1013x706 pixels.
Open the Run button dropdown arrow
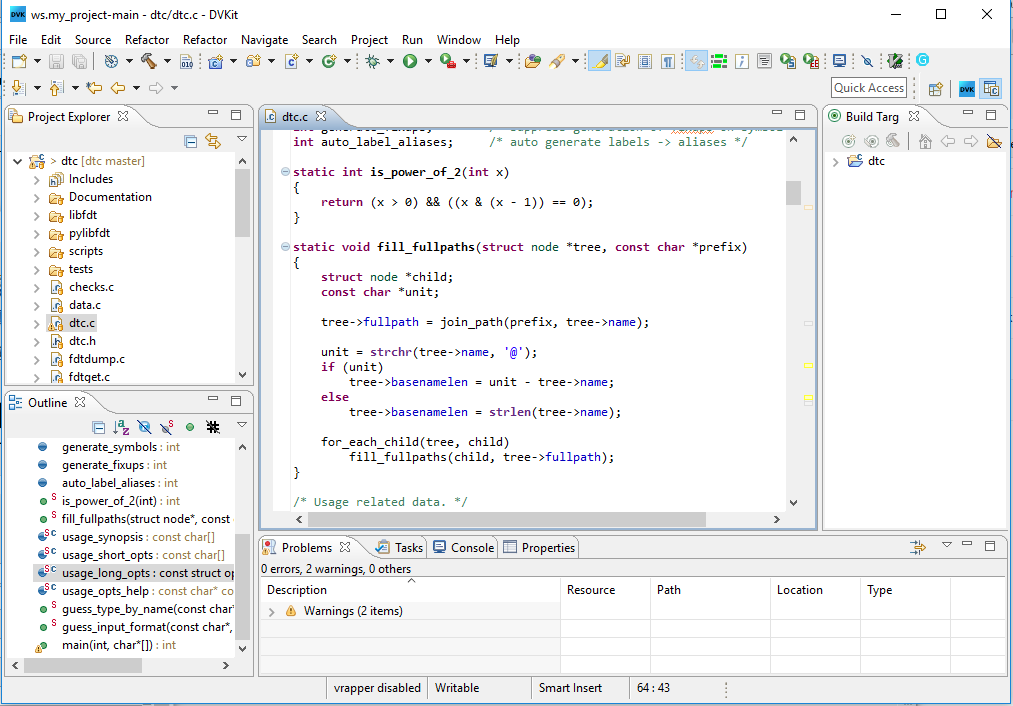[428, 61]
